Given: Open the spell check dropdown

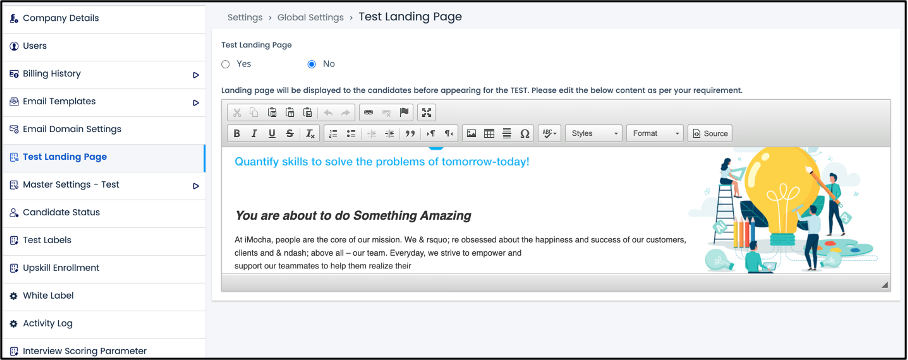Looking at the screenshot, I should tap(550, 134).
